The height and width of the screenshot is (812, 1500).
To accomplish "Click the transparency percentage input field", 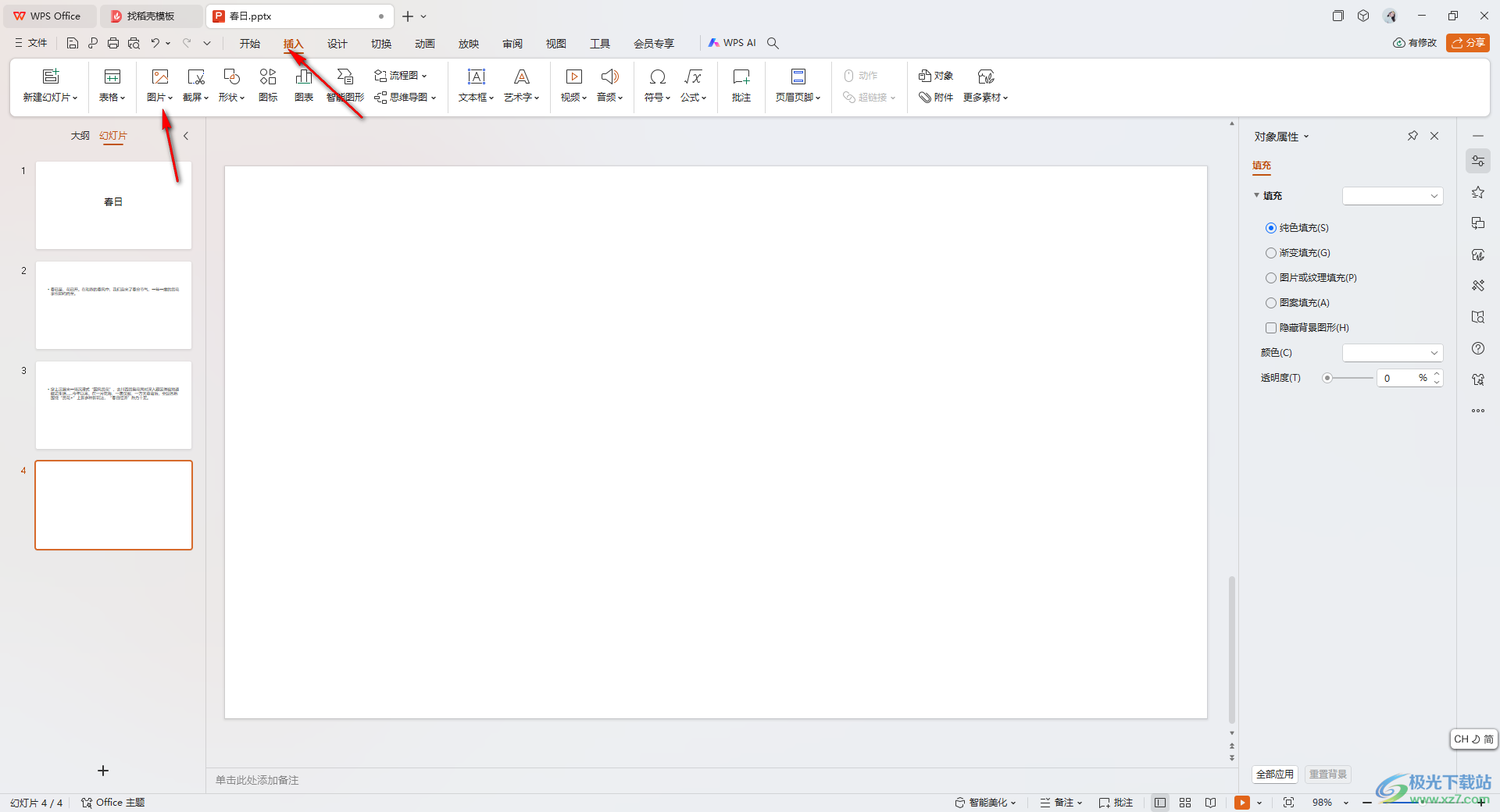I will coord(1401,378).
